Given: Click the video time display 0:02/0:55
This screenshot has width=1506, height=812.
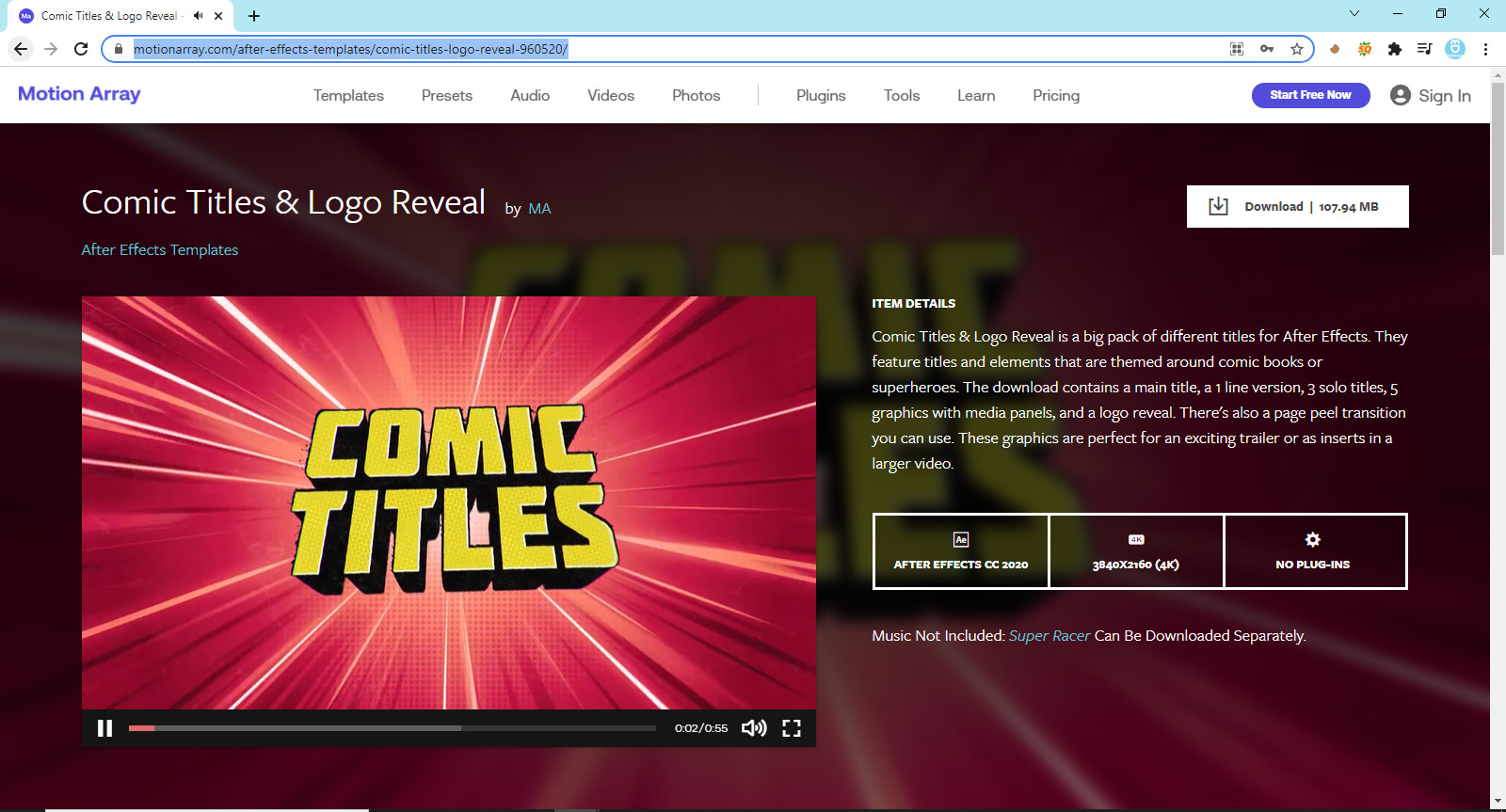Looking at the screenshot, I should point(701,728).
